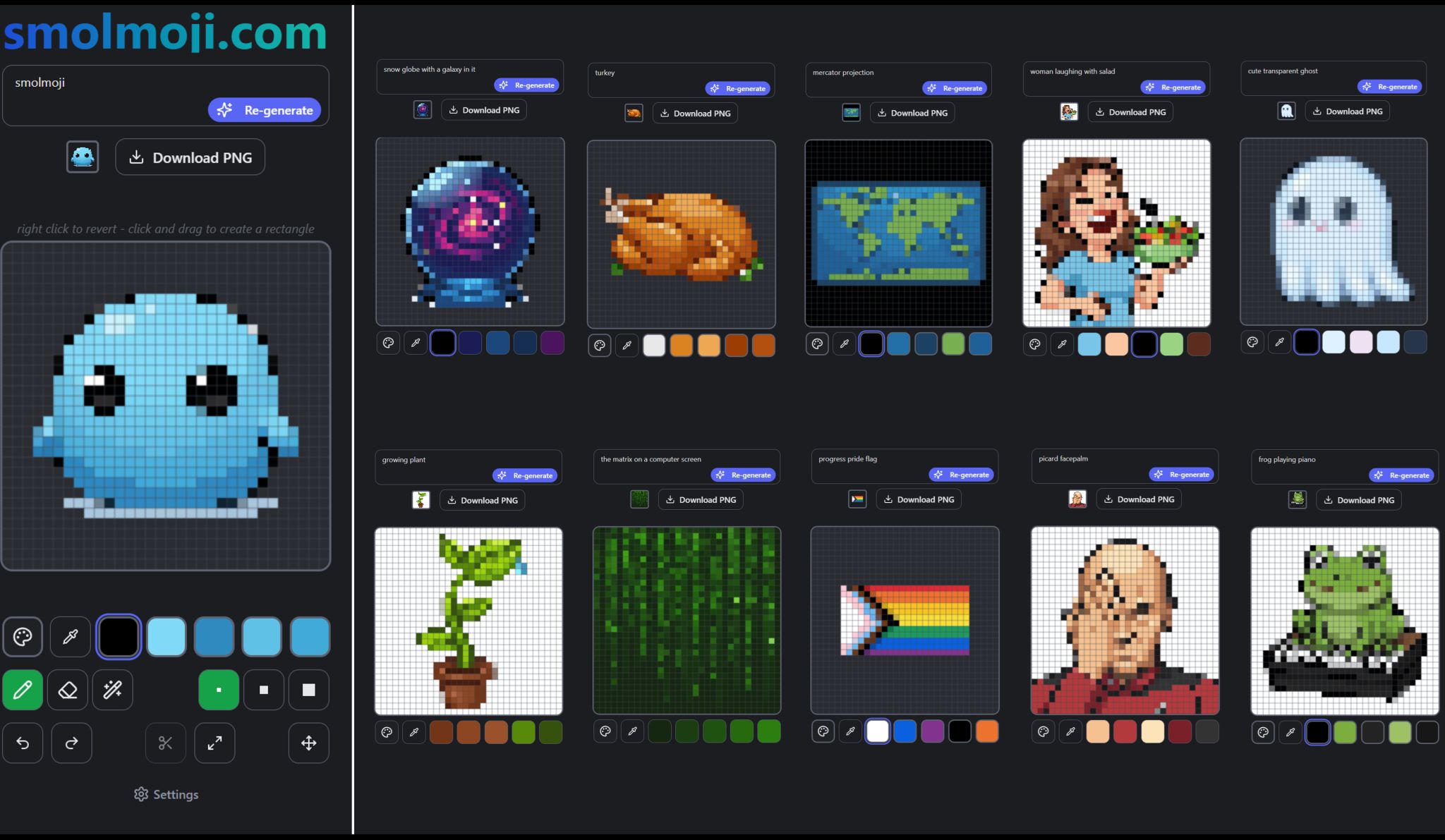
Task: Click the scissors crop icon
Action: click(165, 743)
